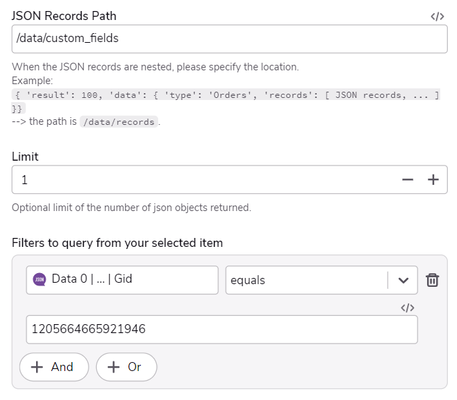The image size is (457, 400).
Task: Open the Data 0 | ... | Gid field selector
Action: (x=122, y=280)
